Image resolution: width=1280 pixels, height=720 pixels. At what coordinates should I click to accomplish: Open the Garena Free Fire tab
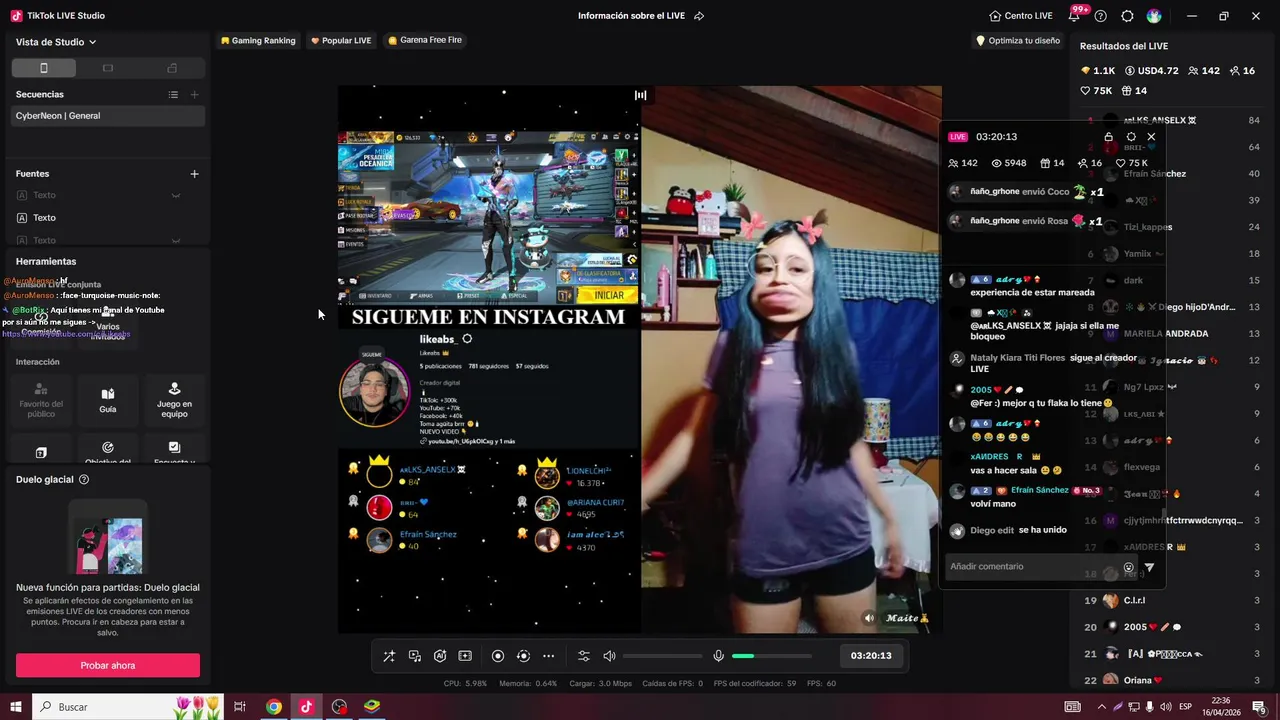pyautogui.click(x=425, y=41)
